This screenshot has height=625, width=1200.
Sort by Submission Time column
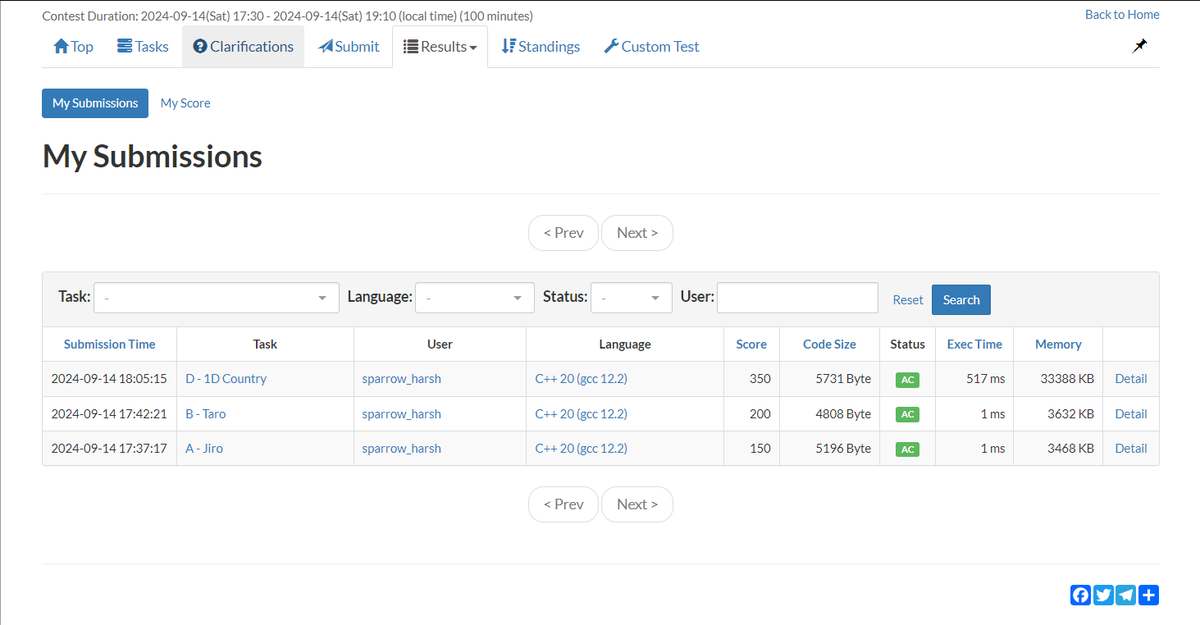(x=109, y=344)
